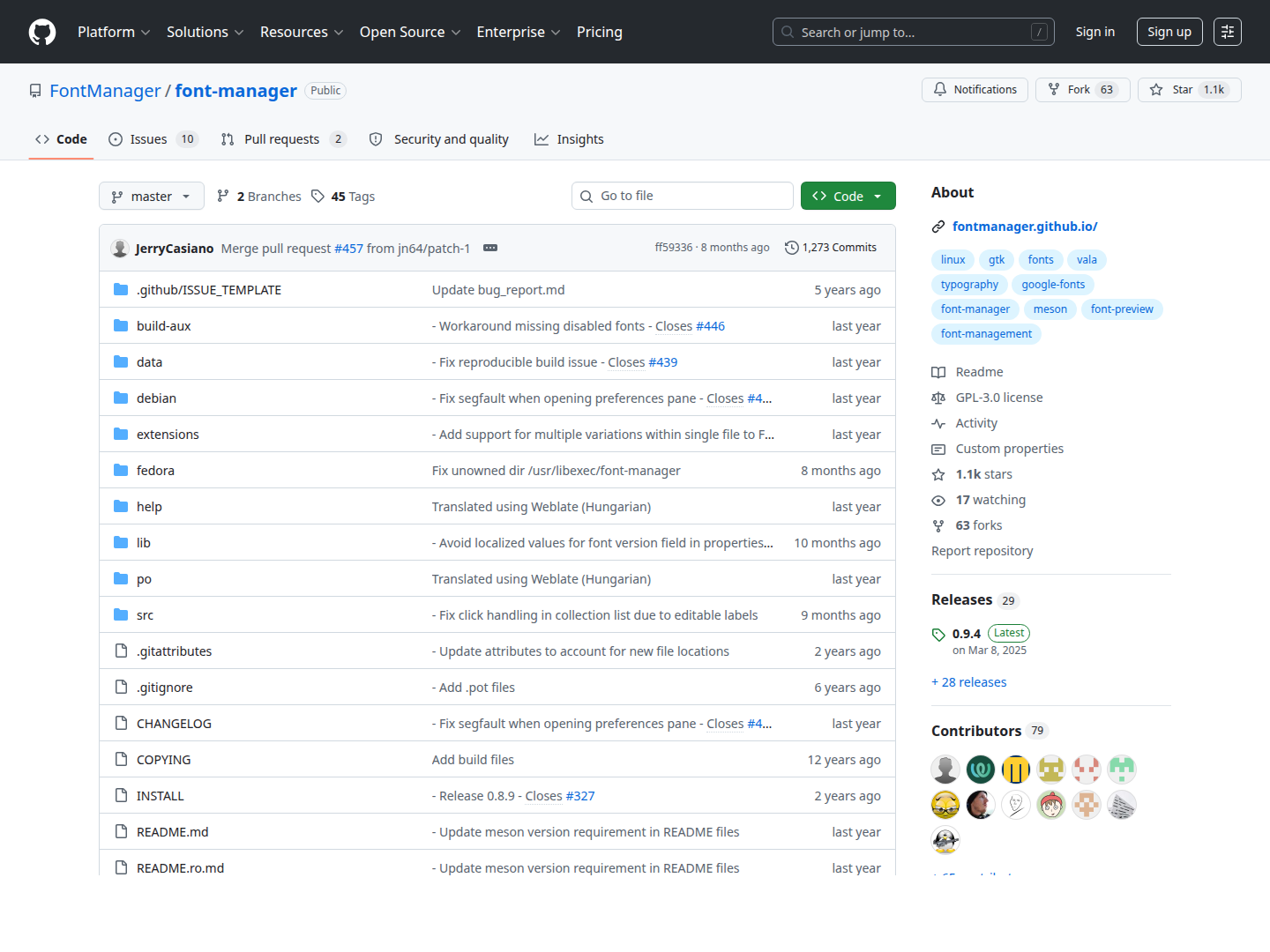Click the book icon beside Readme
The height and width of the screenshot is (952, 1270).
pos(938,373)
